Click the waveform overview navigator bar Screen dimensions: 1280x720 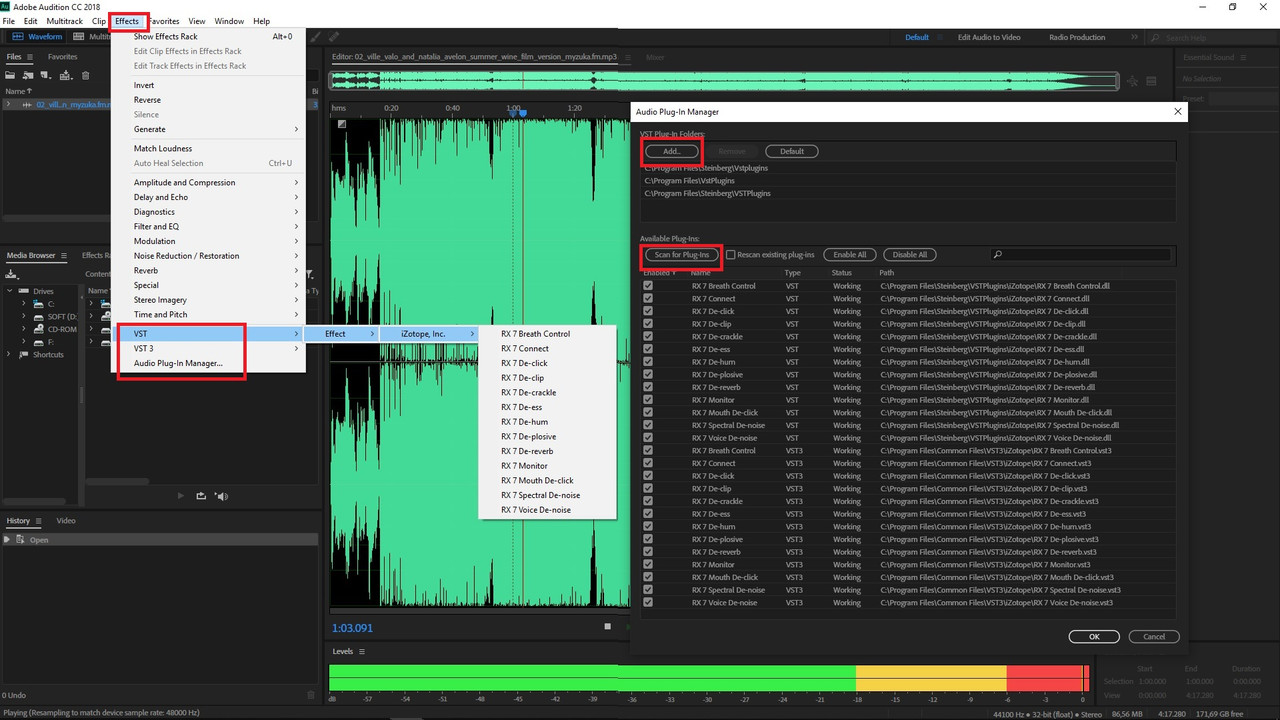pos(723,80)
